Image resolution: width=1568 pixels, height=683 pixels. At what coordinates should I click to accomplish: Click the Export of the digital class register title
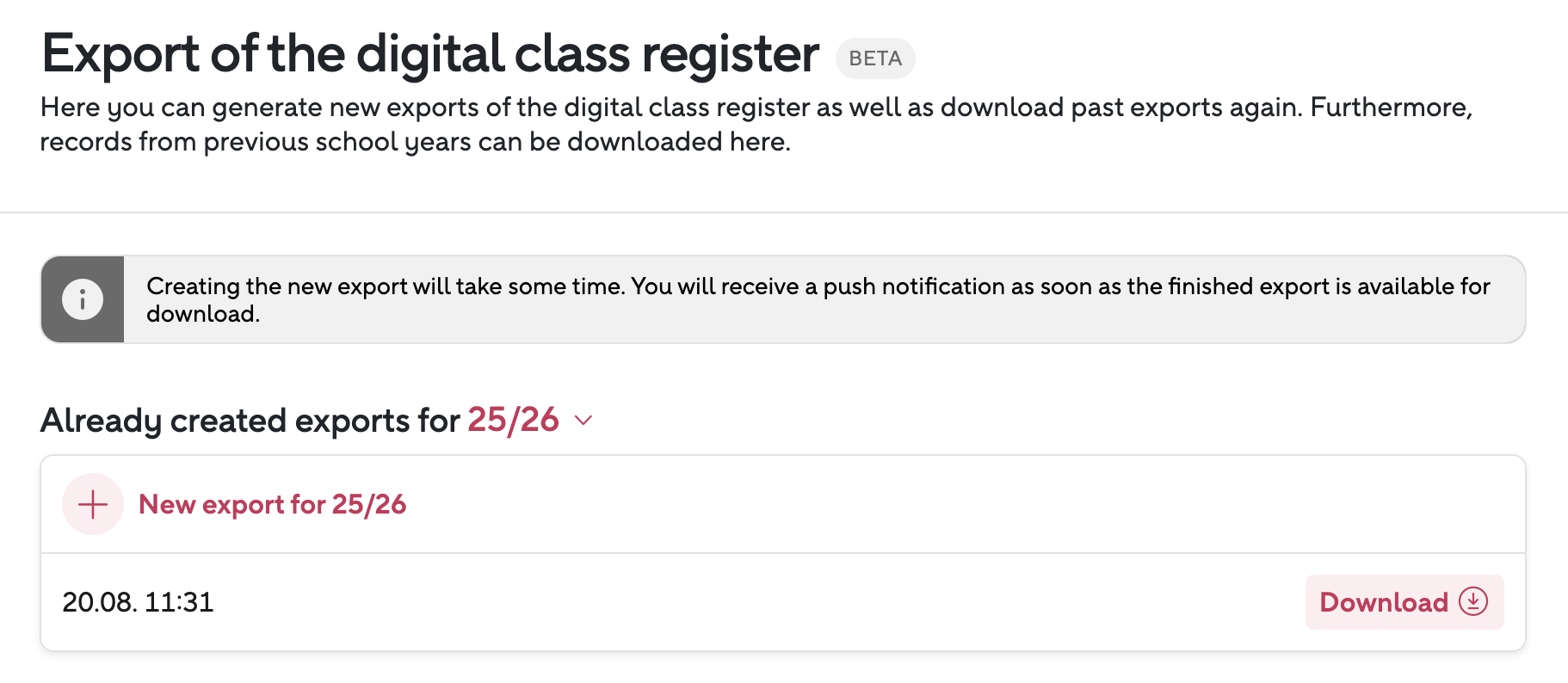[x=429, y=54]
